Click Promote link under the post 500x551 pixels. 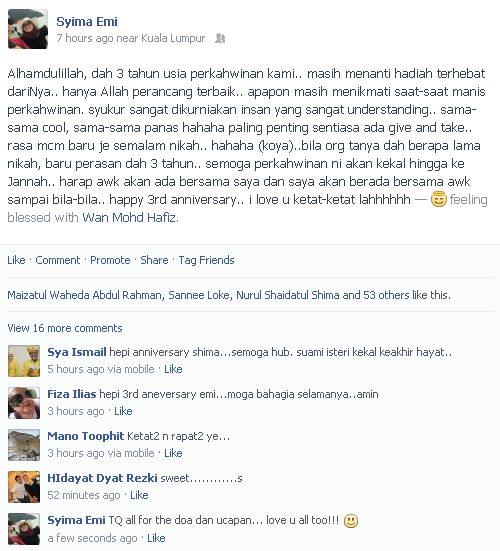110,260
